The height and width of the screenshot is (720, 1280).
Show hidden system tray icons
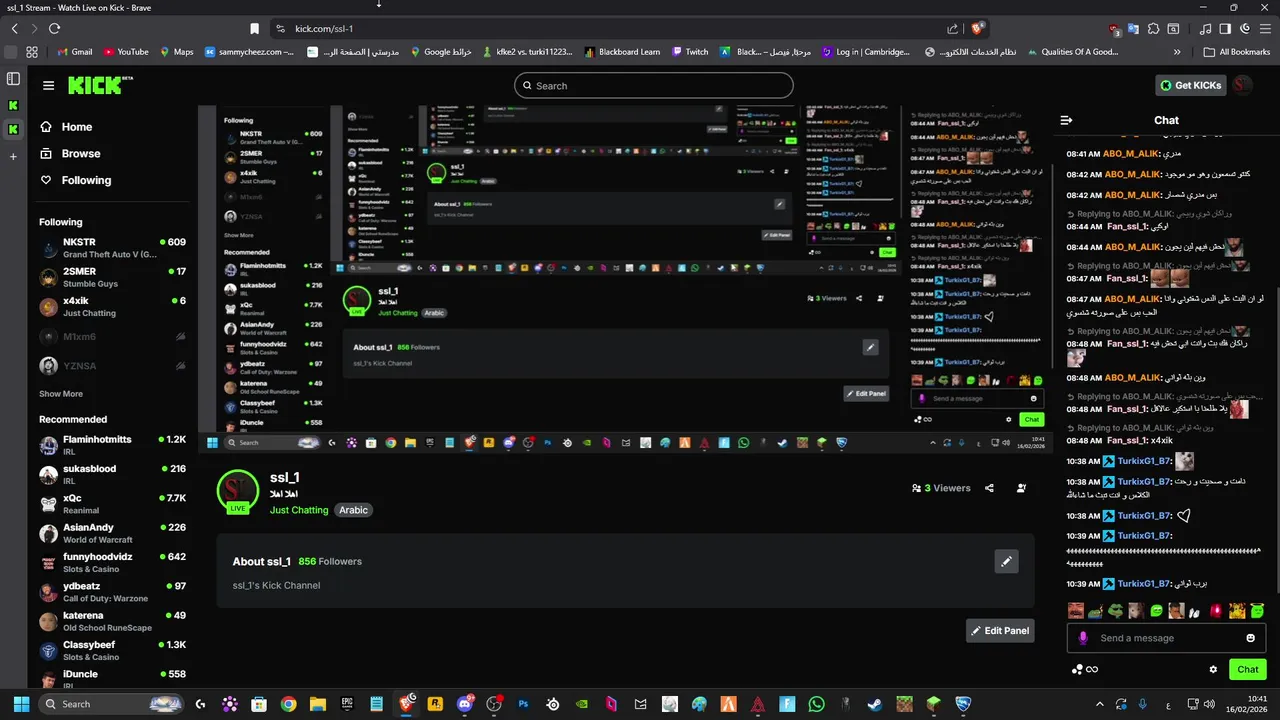[1100, 704]
